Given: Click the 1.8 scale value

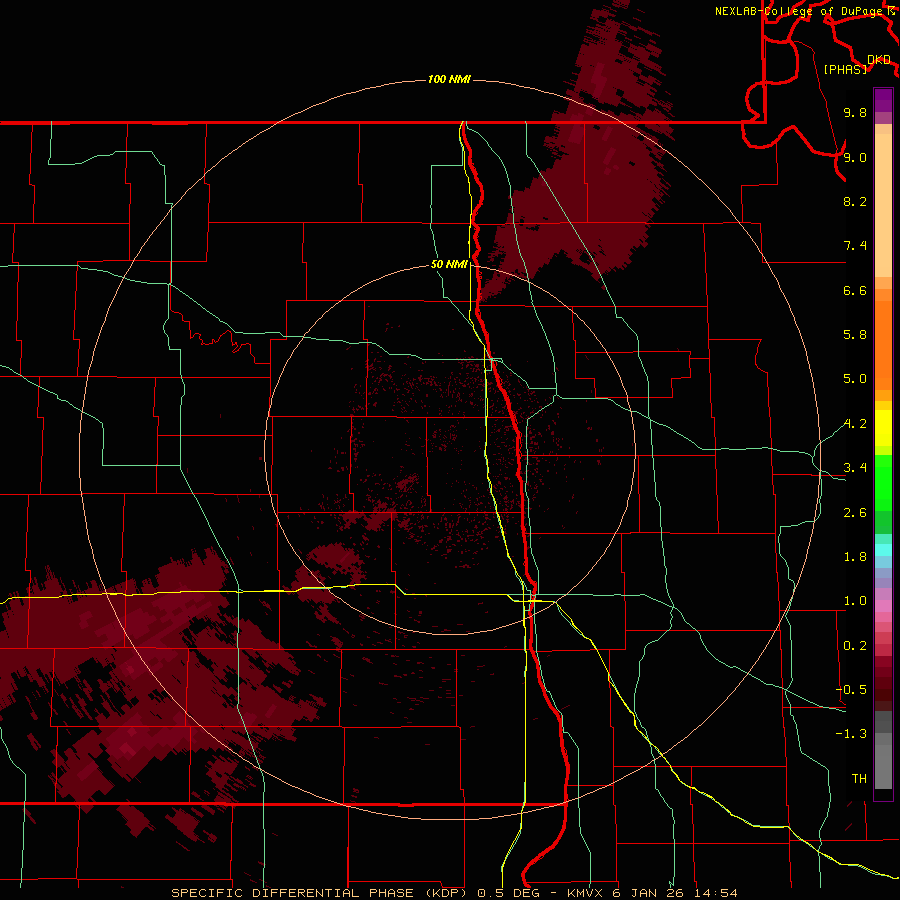Looking at the screenshot, I should coord(855,557).
